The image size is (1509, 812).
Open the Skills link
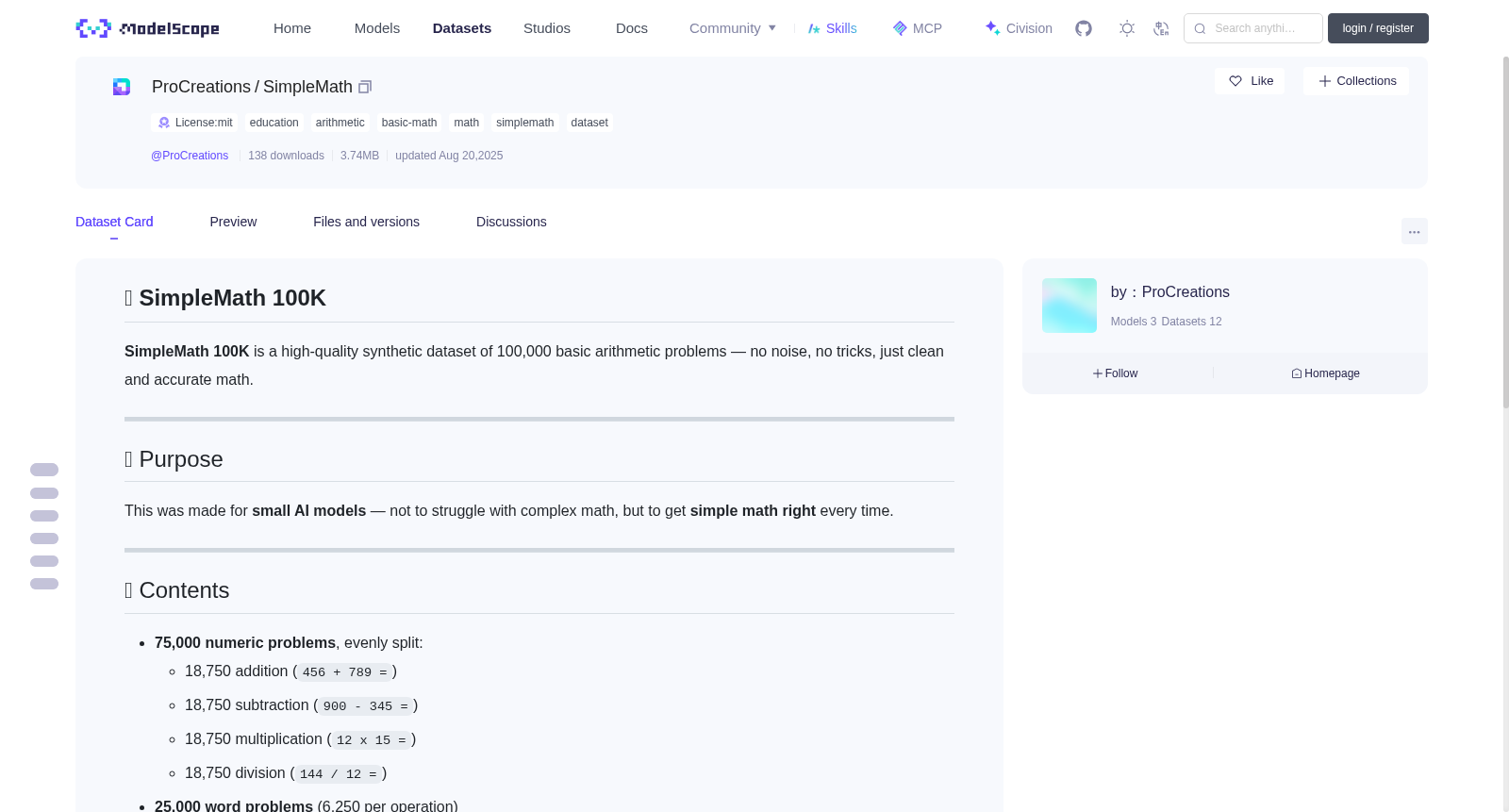tap(833, 28)
